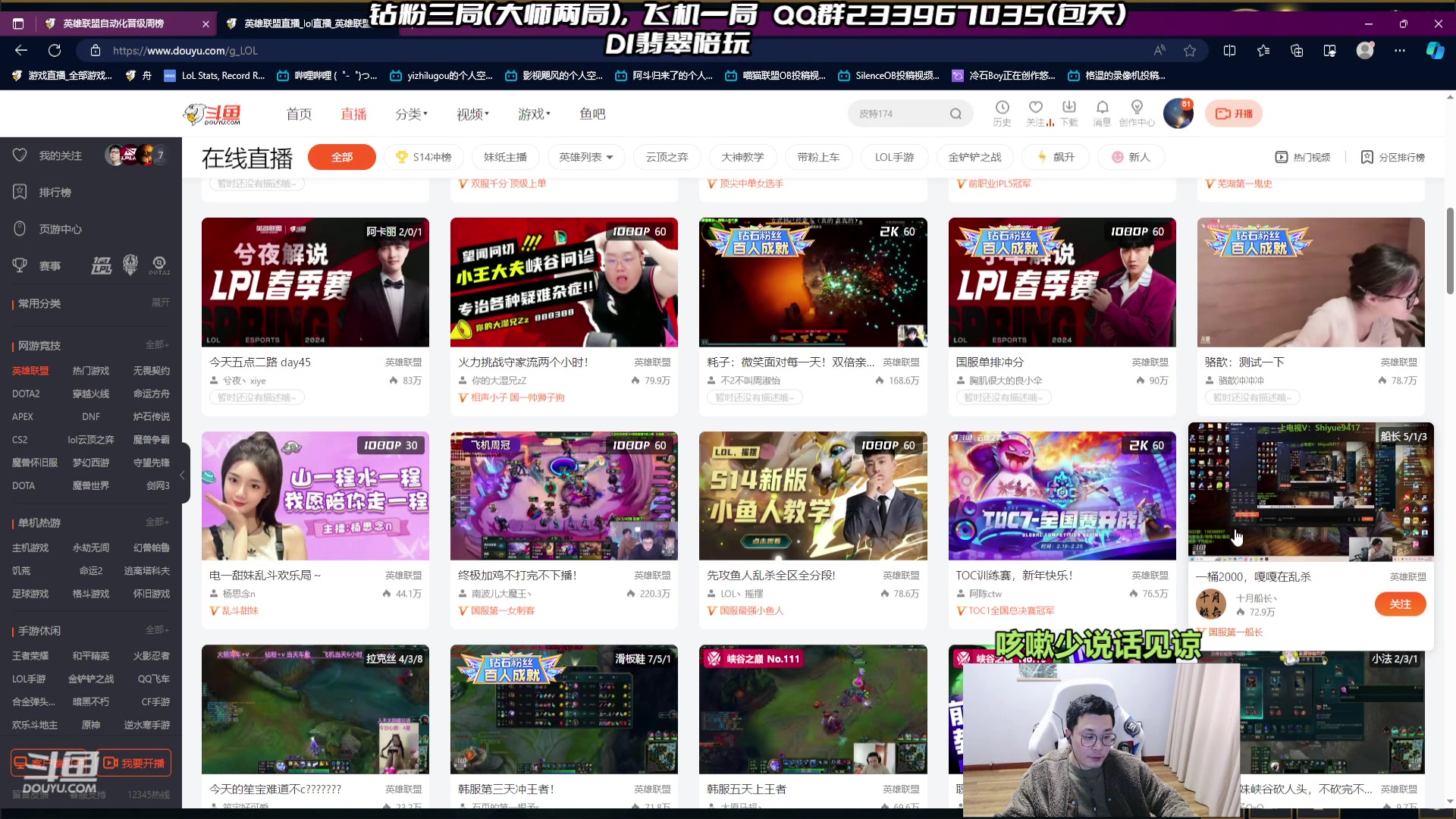
Task: Click 我要开播 button in sidebar
Action: pyautogui.click(x=133, y=763)
